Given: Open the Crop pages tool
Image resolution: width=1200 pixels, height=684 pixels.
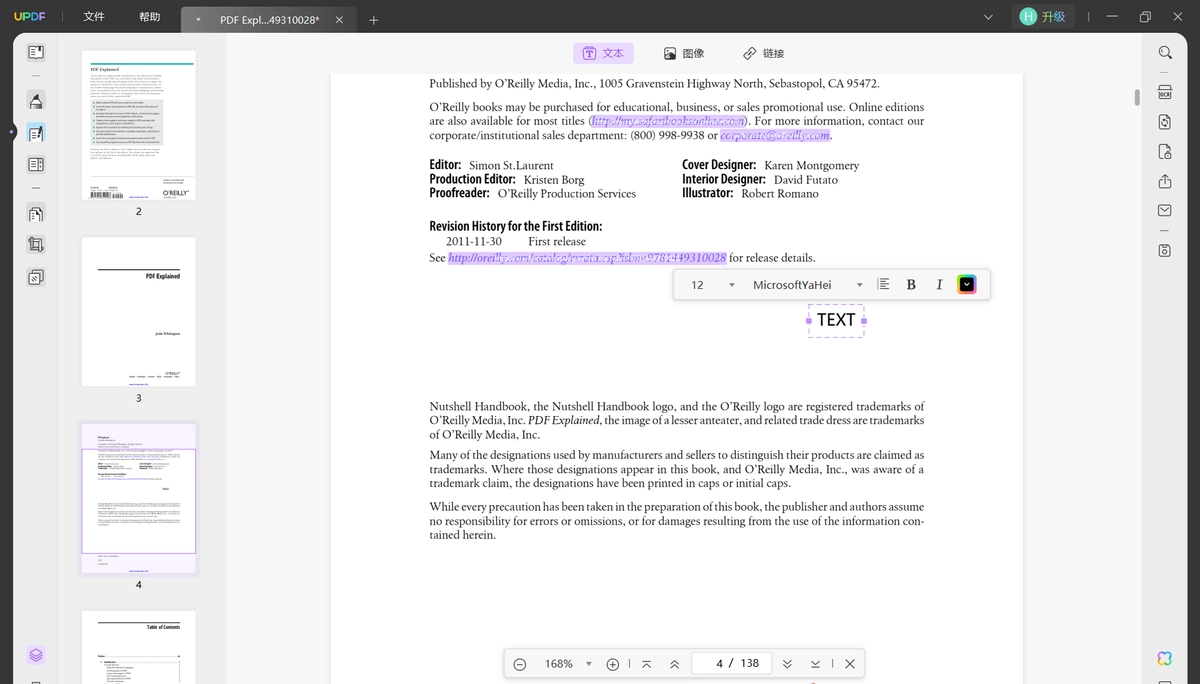Looking at the screenshot, I should coord(35,245).
